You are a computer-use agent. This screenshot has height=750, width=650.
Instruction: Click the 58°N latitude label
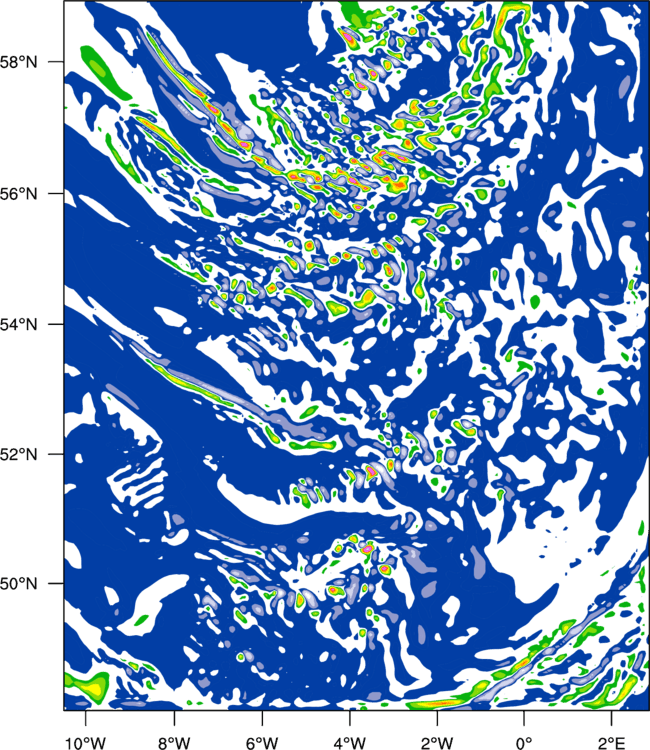pyautogui.click(x=19, y=62)
